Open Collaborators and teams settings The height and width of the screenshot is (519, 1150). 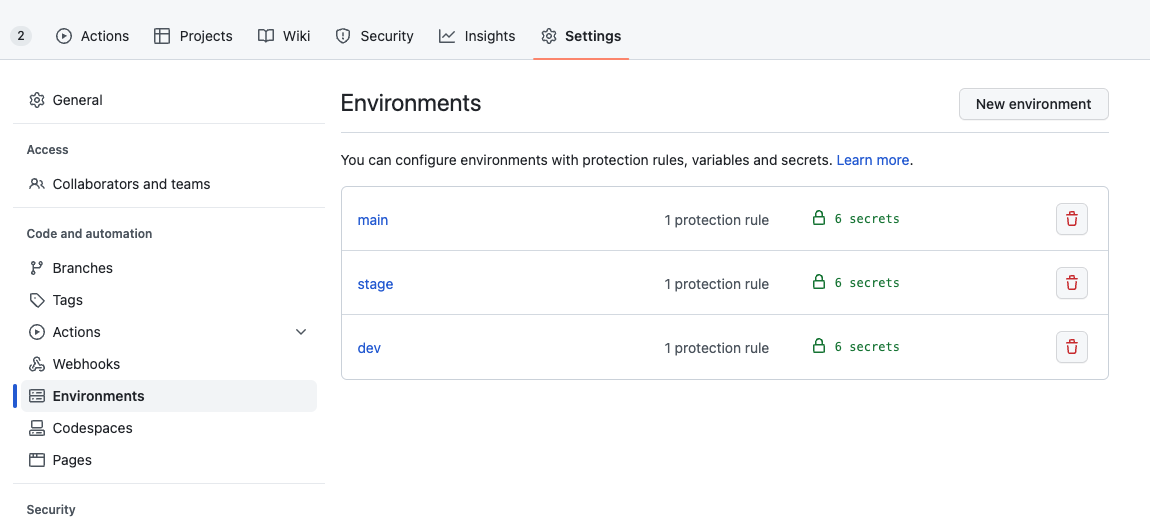click(x=169, y=184)
